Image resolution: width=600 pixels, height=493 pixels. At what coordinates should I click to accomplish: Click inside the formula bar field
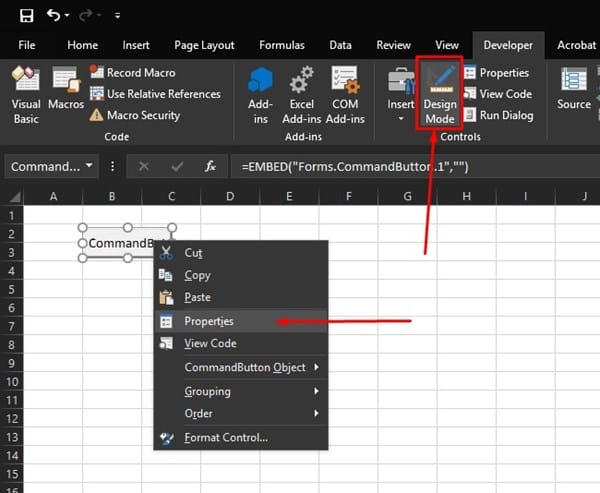click(410, 166)
